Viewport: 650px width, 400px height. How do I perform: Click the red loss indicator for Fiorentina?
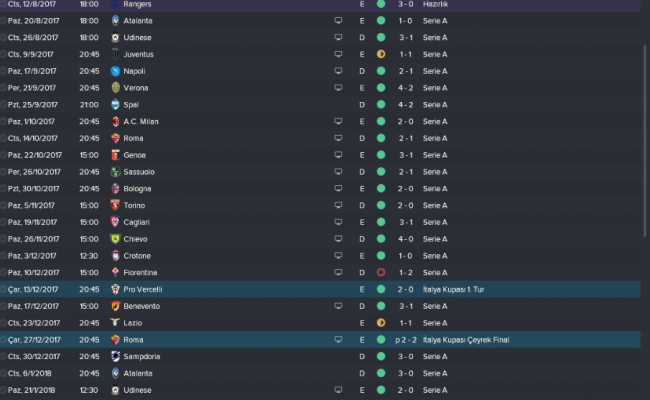381,272
